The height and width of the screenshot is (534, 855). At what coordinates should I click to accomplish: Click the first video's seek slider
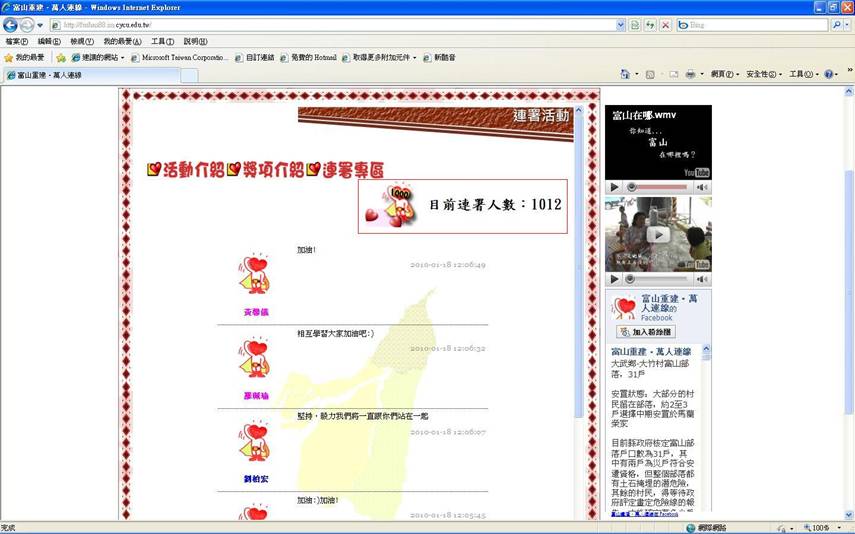660,187
